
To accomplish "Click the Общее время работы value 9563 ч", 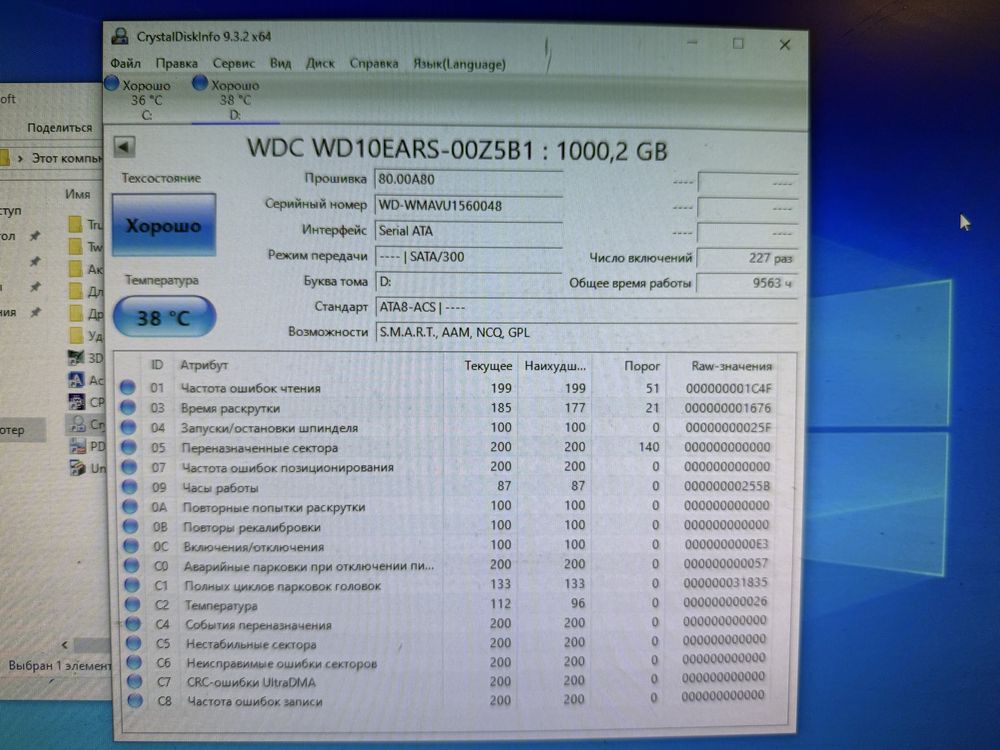I will [747, 283].
